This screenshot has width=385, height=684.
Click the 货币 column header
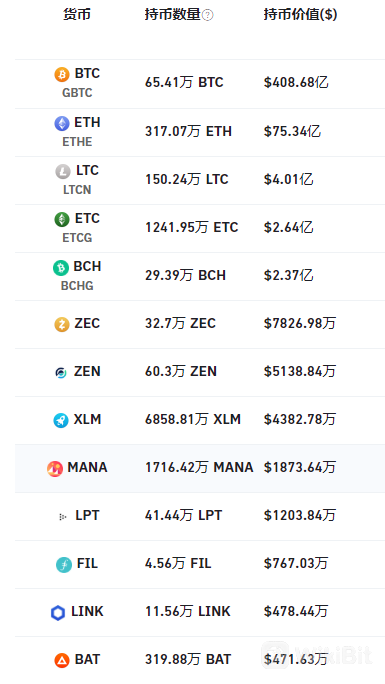tap(77, 15)
